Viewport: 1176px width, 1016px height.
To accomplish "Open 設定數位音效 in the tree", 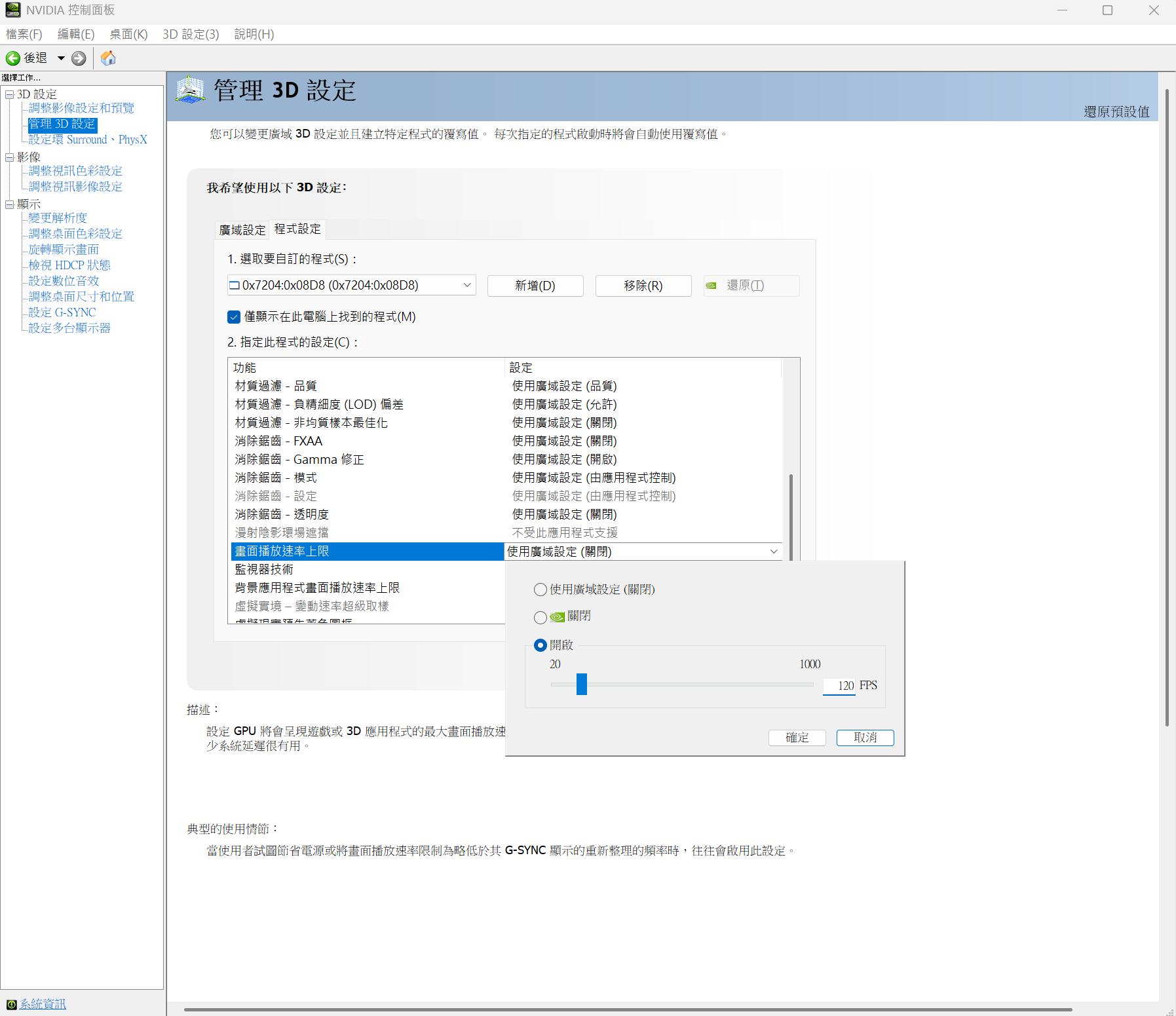I will tap(64, 281).
